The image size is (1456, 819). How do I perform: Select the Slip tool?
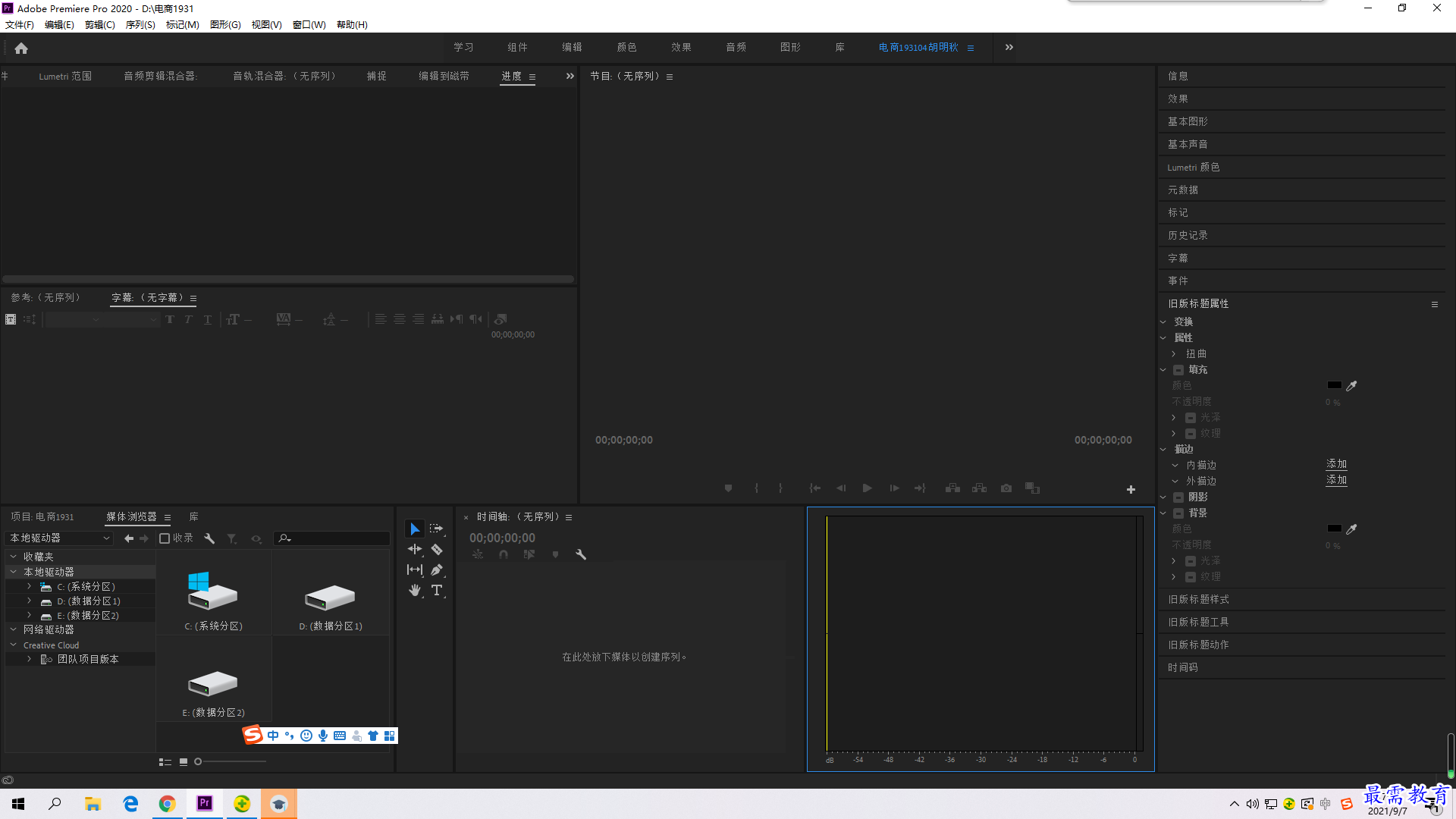[415, 570]
